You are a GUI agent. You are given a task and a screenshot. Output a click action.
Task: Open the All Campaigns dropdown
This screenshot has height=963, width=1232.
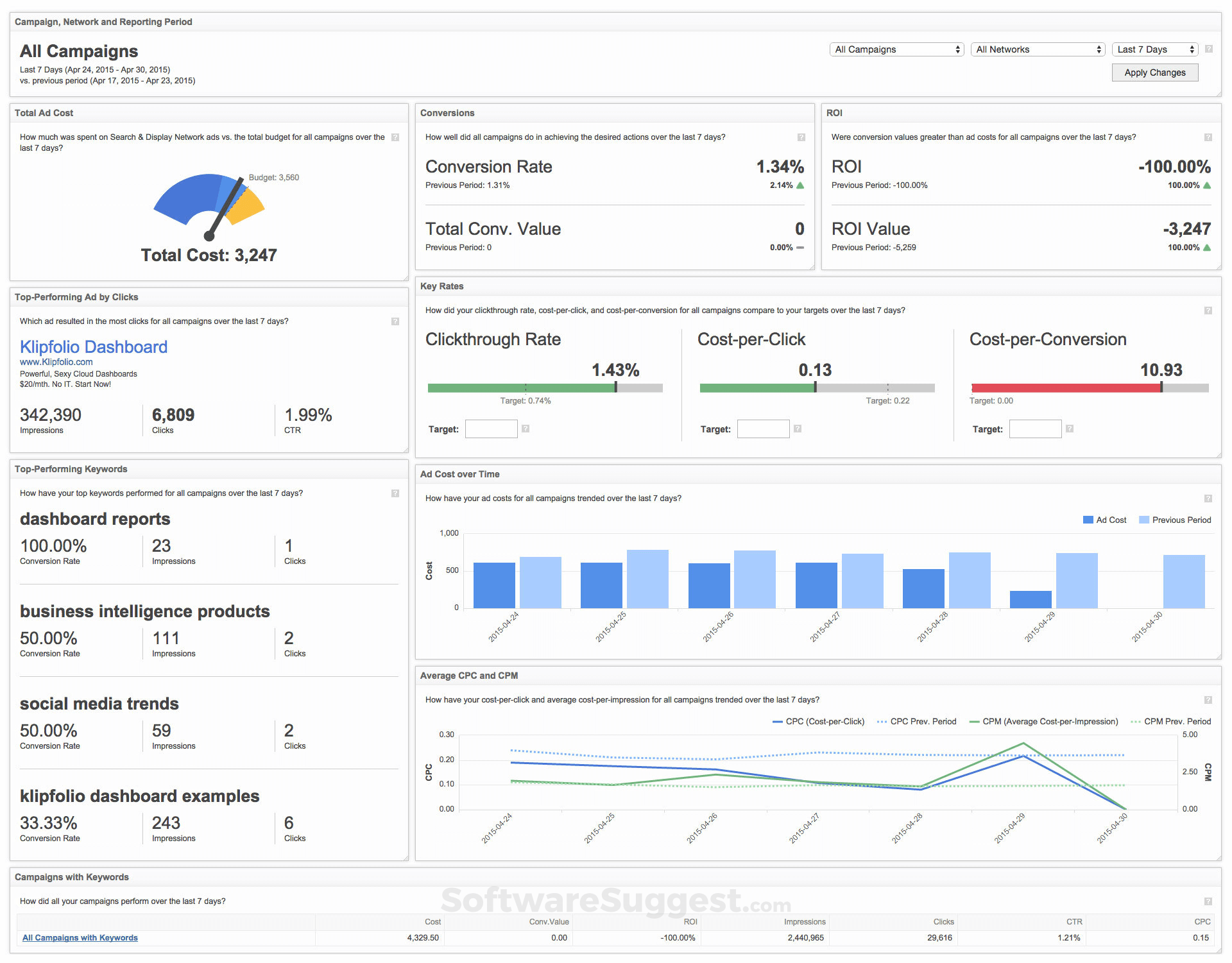coord(896,49)
